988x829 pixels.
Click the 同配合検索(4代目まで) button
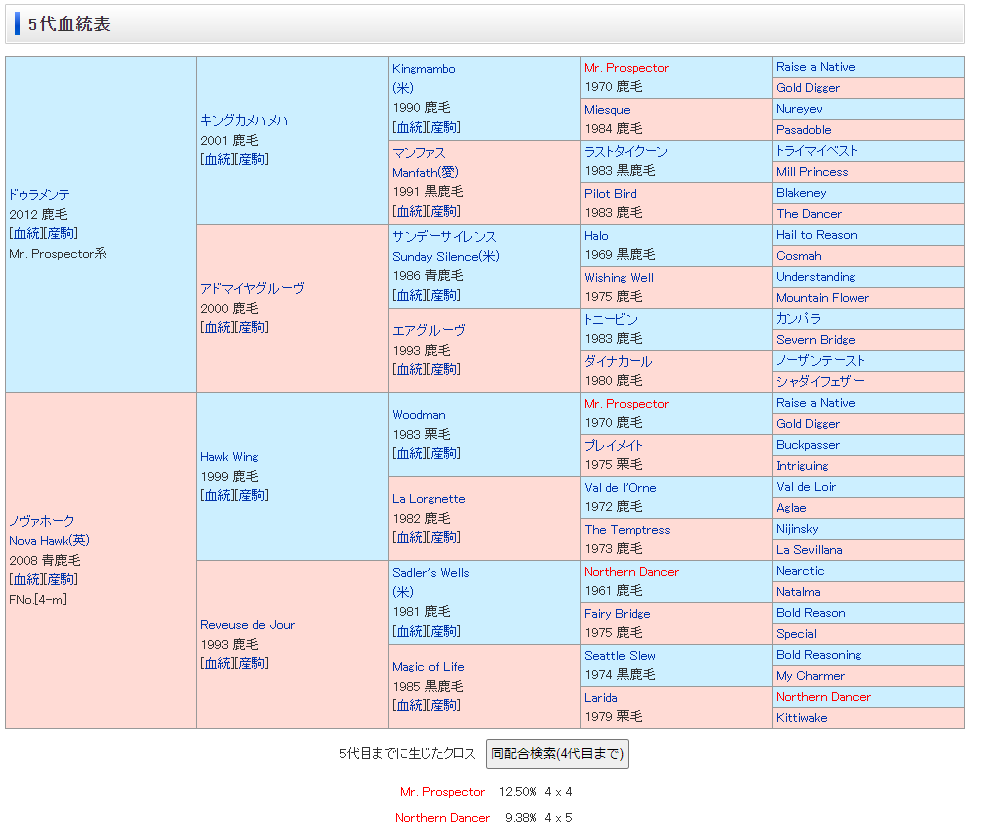557,754
